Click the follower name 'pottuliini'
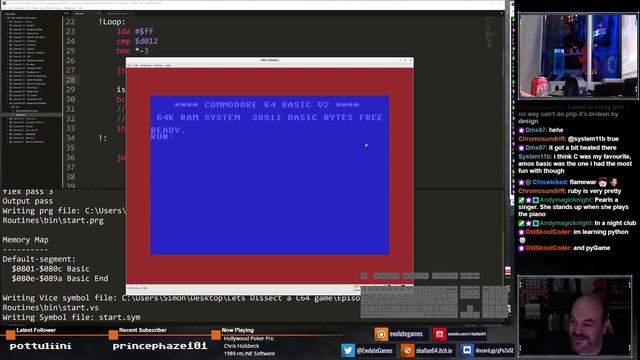The image size is (640, 360). coord(40,346)
